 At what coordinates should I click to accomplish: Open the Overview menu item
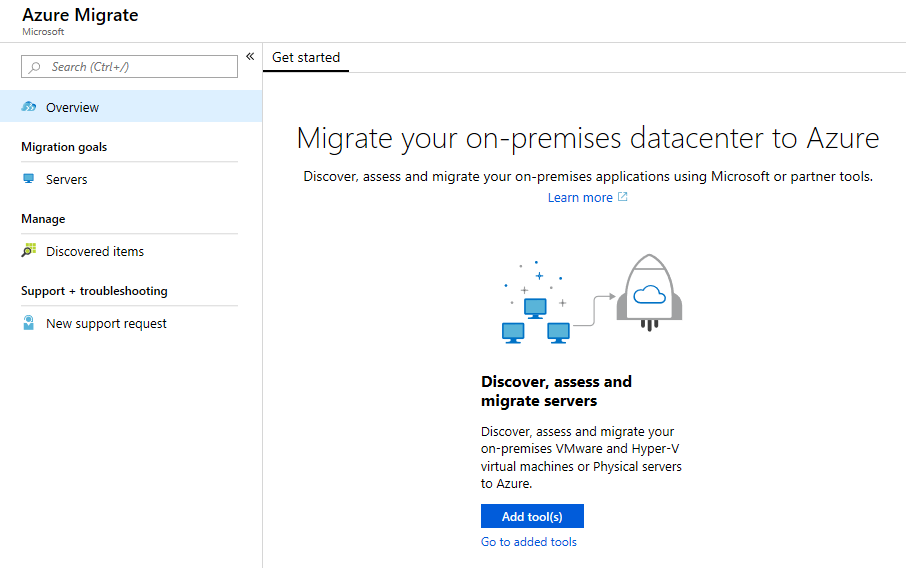pyautogui.click(x=131, y=107)
